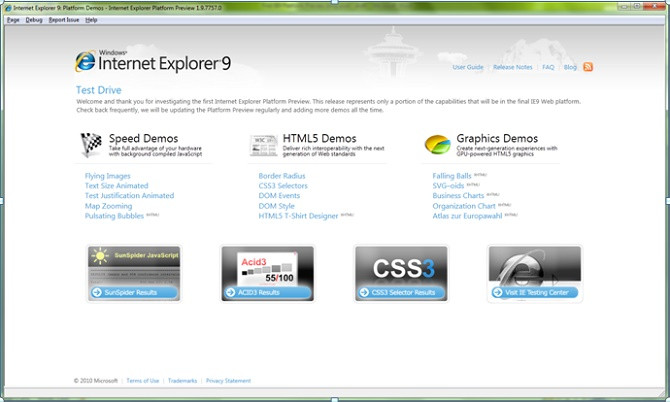Open the Terms of Use link
This screenshot has width=670, height=402.
(x=143, y=381)
